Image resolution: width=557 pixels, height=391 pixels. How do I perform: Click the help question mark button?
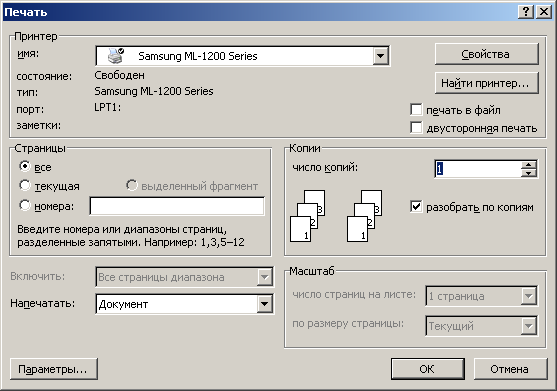[526, 12]
